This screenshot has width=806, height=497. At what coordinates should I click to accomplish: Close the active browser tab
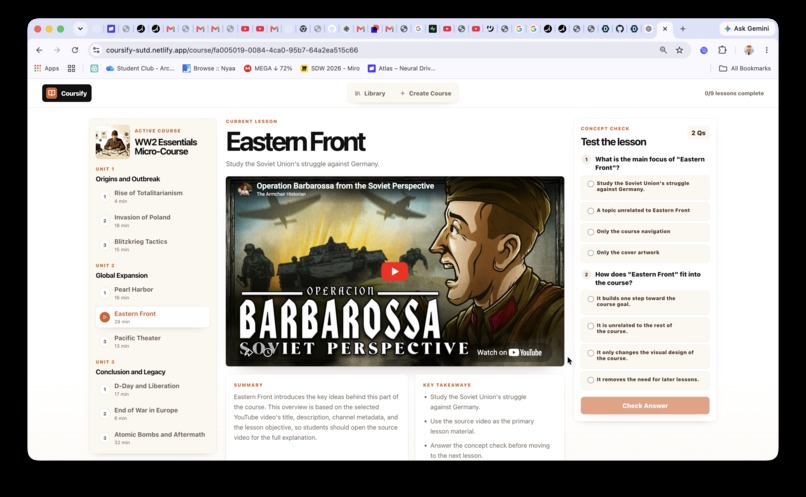click(x=665, y=29)
